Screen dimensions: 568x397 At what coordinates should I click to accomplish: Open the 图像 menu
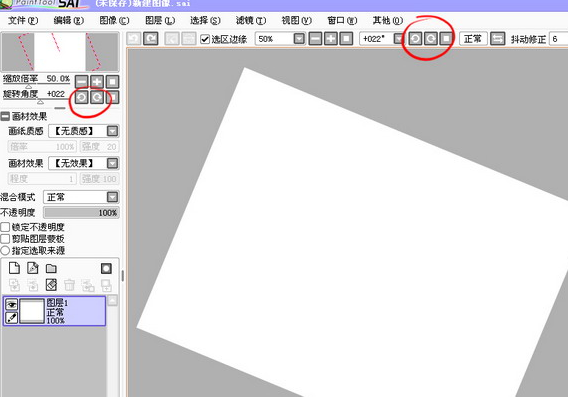[x=114, y=20]
